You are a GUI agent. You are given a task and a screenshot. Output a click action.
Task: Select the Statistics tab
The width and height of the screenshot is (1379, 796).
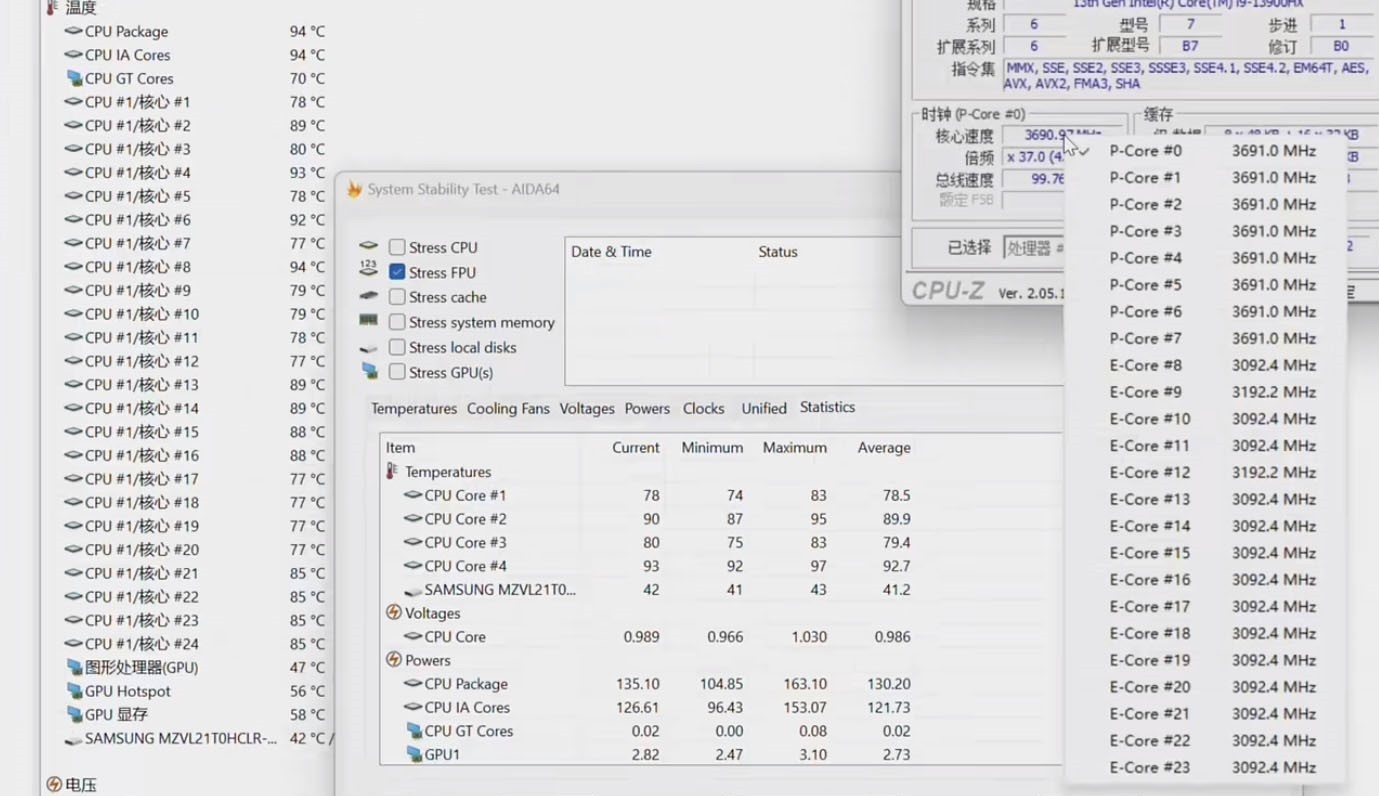[827, 407]
